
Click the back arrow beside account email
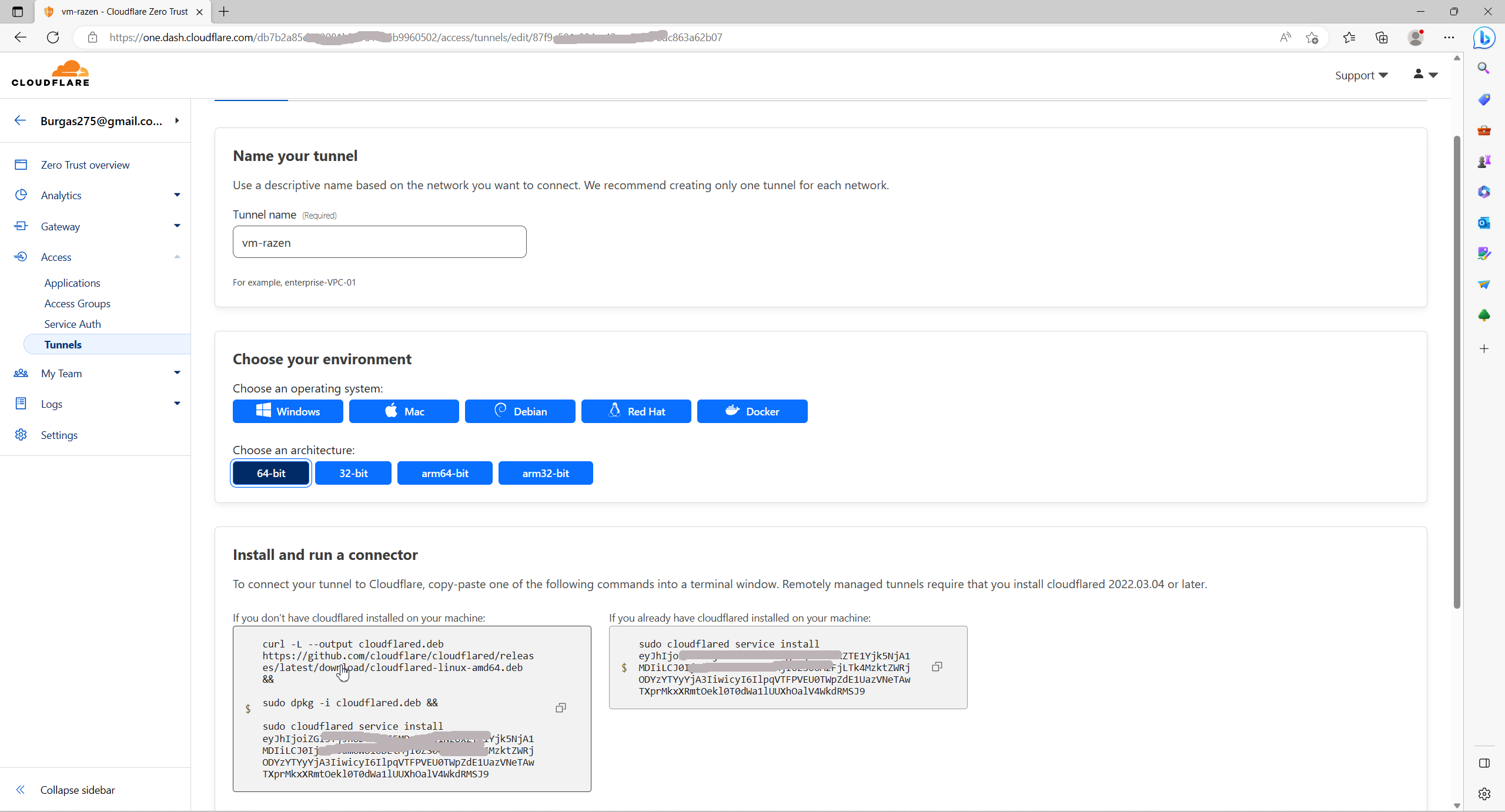[21, 120]
